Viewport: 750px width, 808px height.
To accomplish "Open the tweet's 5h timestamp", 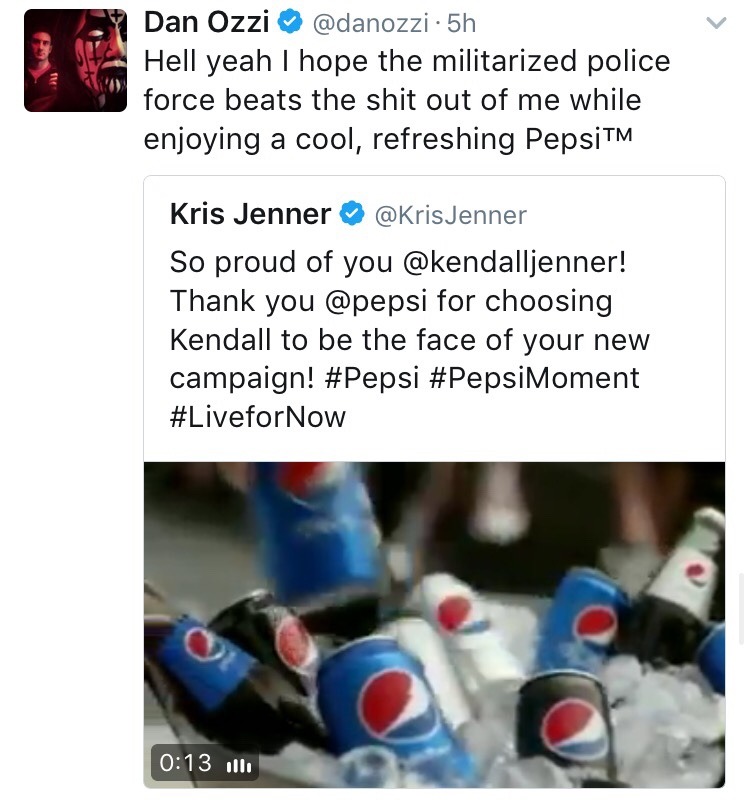I will [460, 22].
